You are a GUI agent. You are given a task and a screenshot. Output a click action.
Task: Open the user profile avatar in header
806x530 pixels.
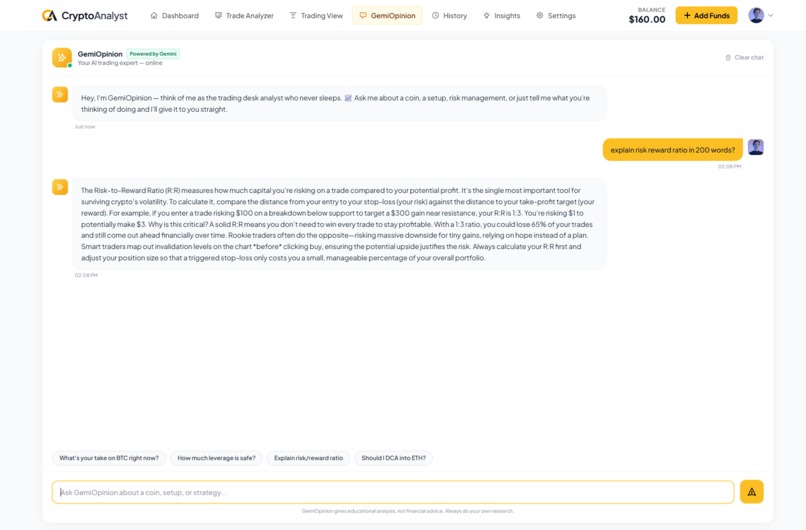point(756,15)
